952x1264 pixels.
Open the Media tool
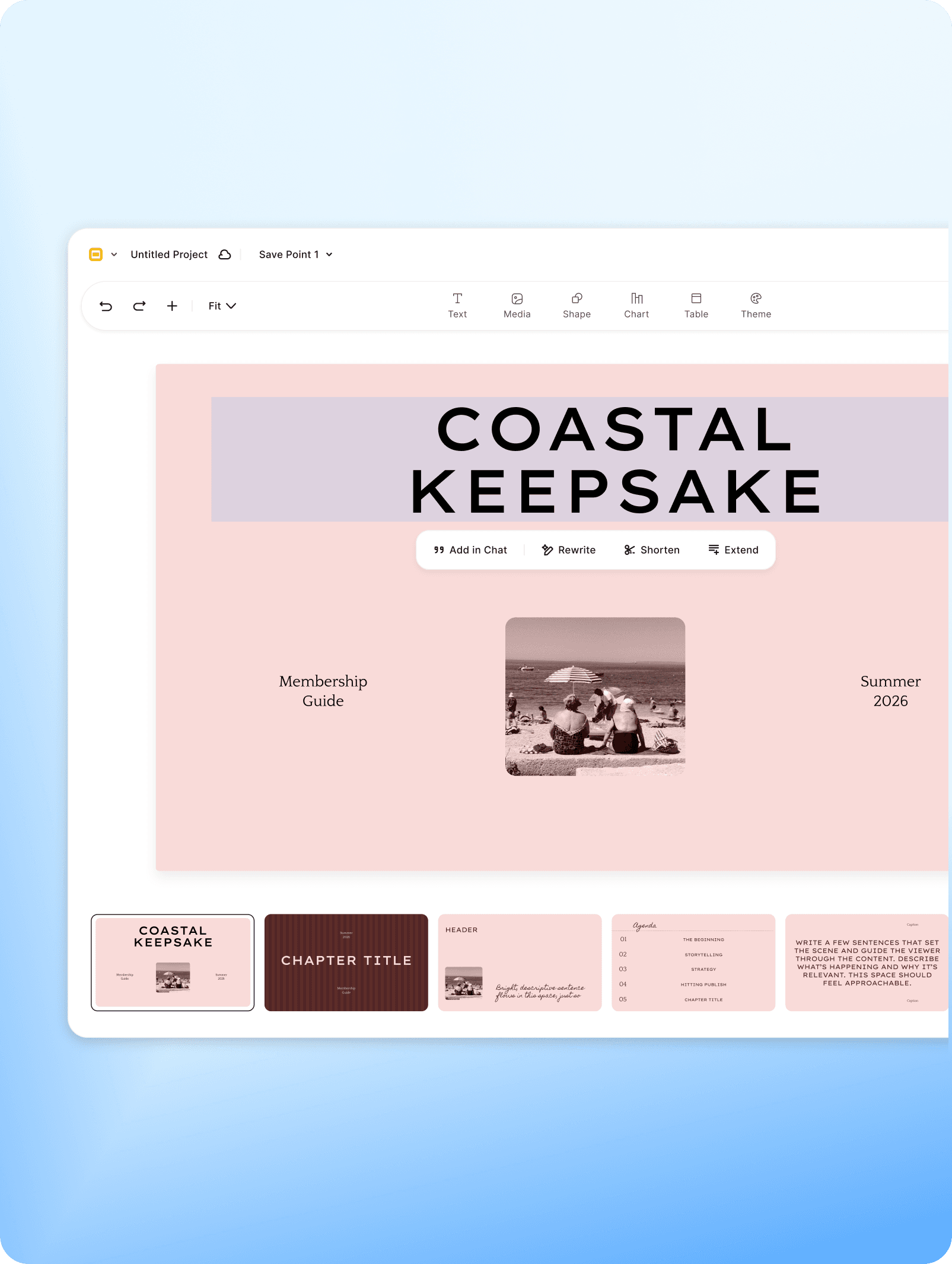point(516,306)
